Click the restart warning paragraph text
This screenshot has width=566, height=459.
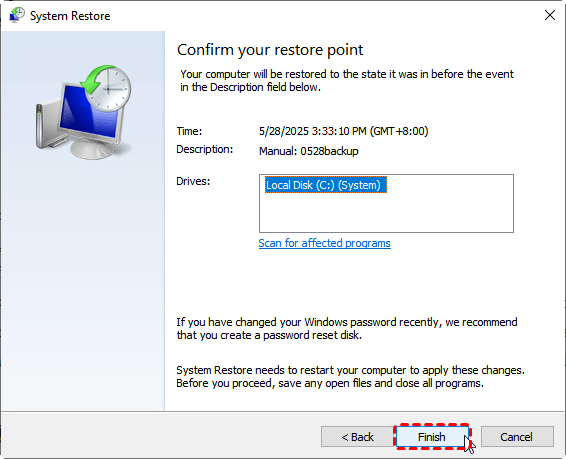(351, 376)
